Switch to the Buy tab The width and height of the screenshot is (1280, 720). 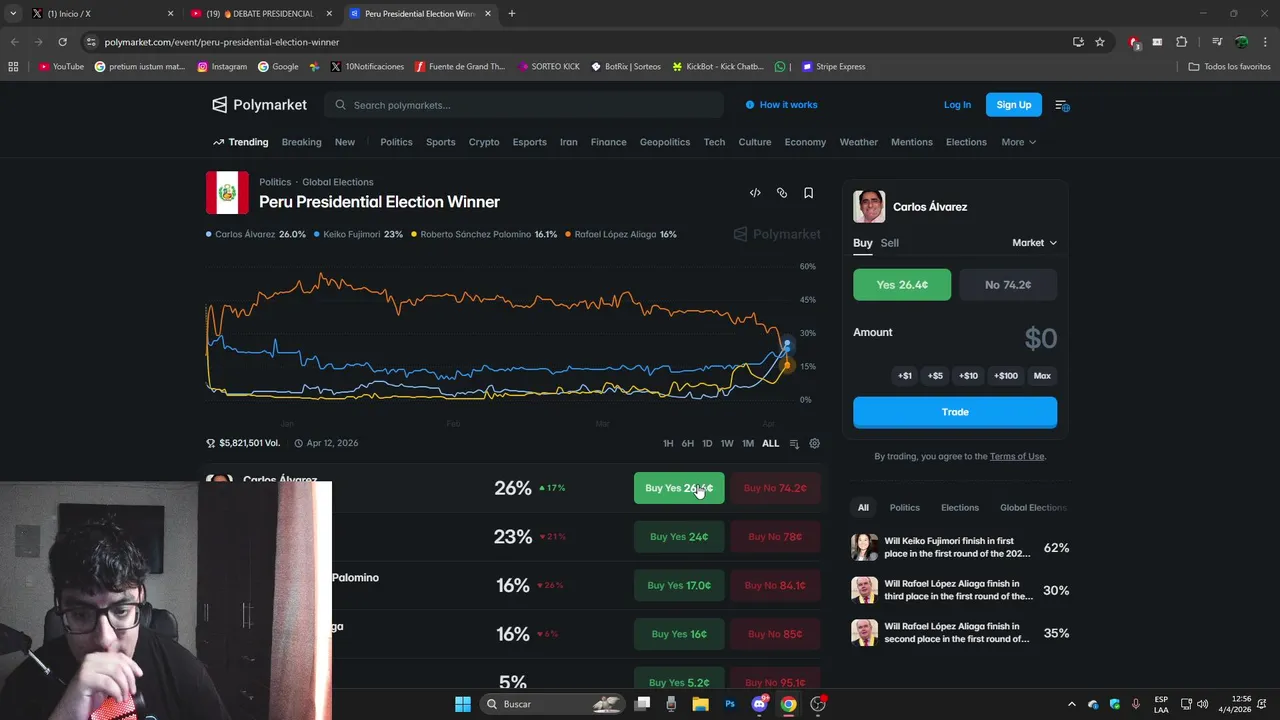862,243
